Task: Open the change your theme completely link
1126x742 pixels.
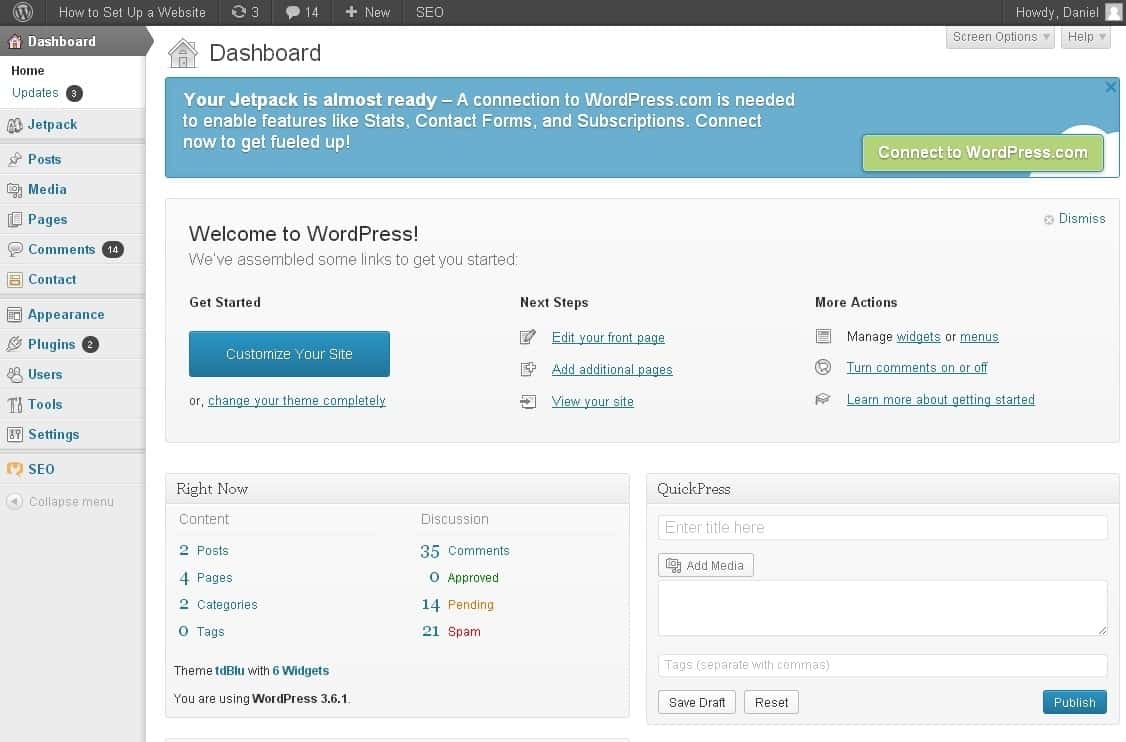Action: coord(297,401)
